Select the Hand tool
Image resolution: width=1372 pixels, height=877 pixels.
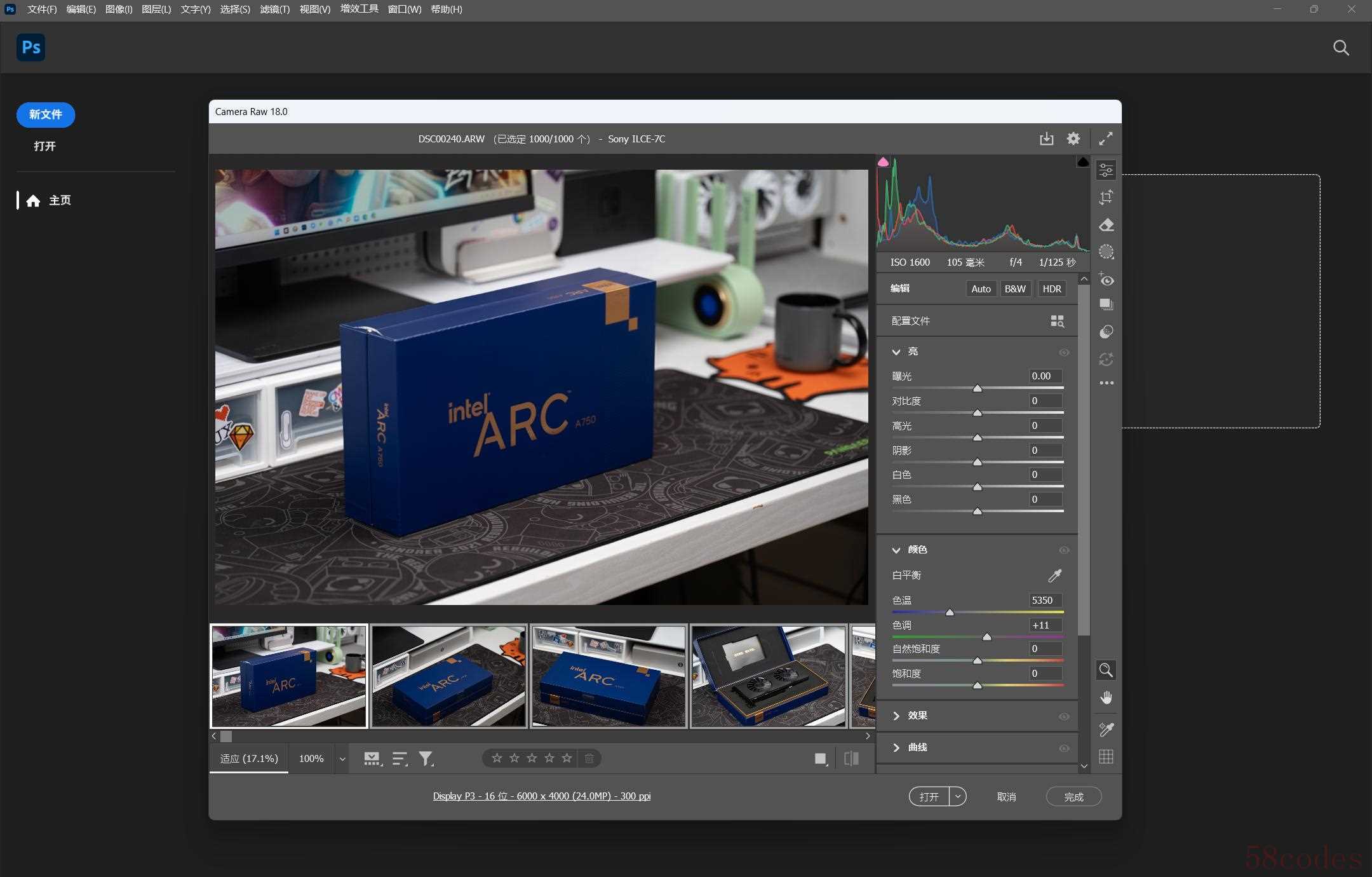(1106, 698)
